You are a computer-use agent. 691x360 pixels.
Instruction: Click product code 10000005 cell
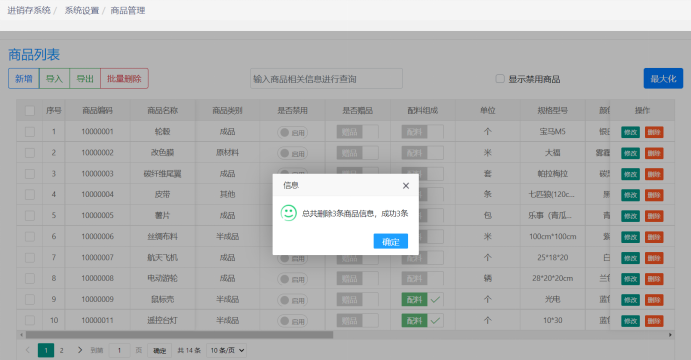(97, 215)
